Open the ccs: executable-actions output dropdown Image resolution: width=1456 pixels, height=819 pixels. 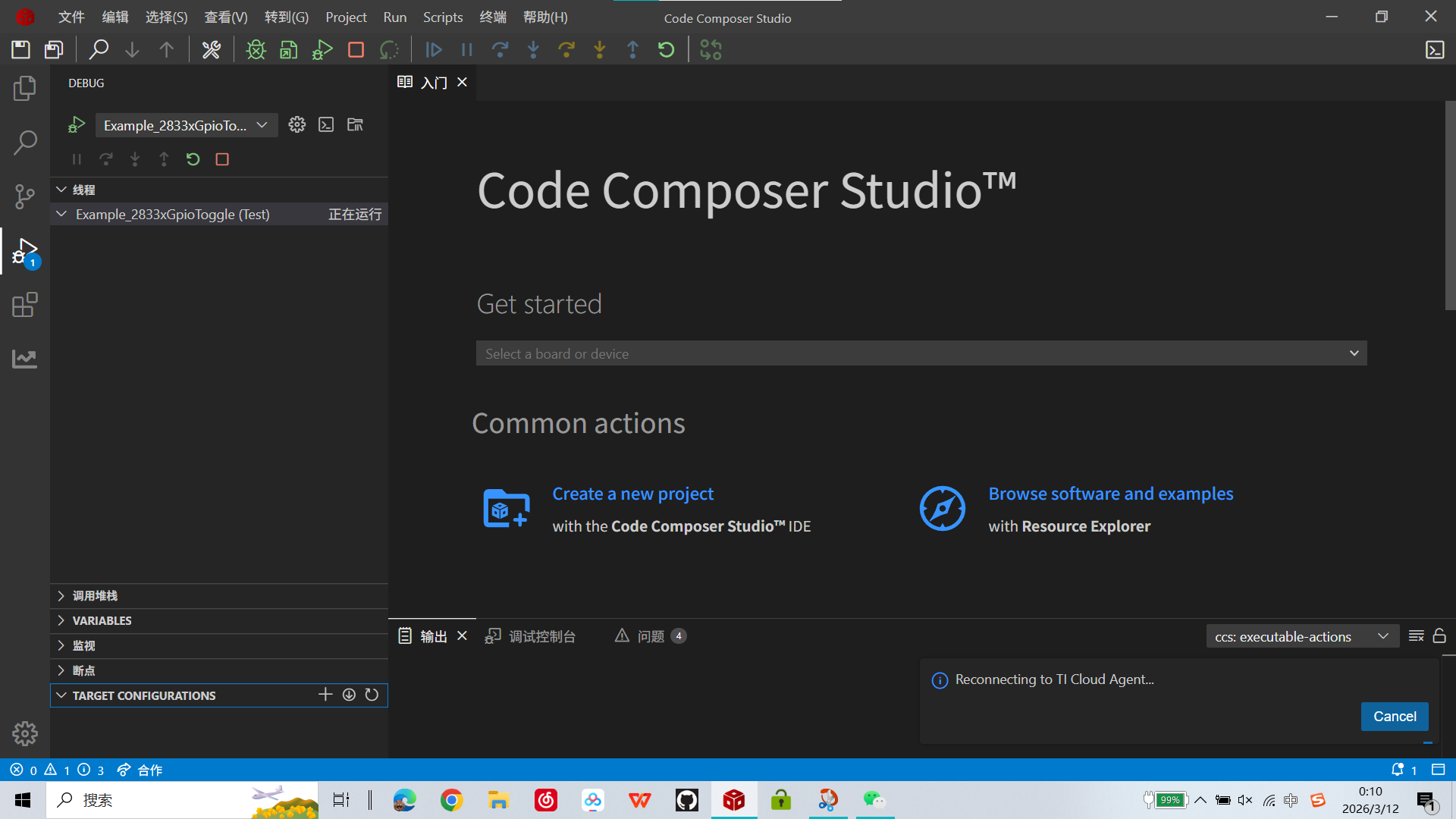pos(1301,636)
